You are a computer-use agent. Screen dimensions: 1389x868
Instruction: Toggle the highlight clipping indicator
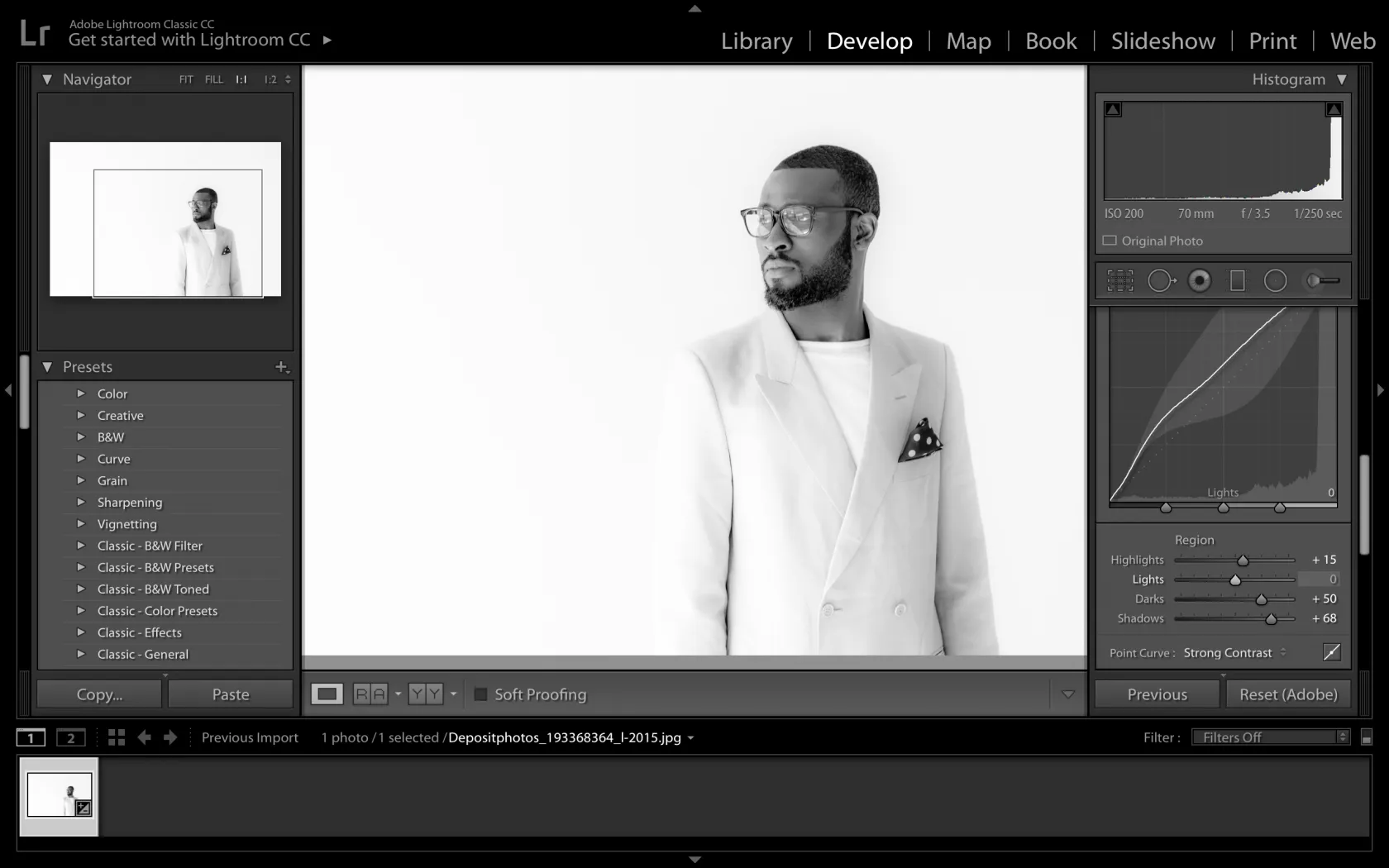pos(1333,107)
